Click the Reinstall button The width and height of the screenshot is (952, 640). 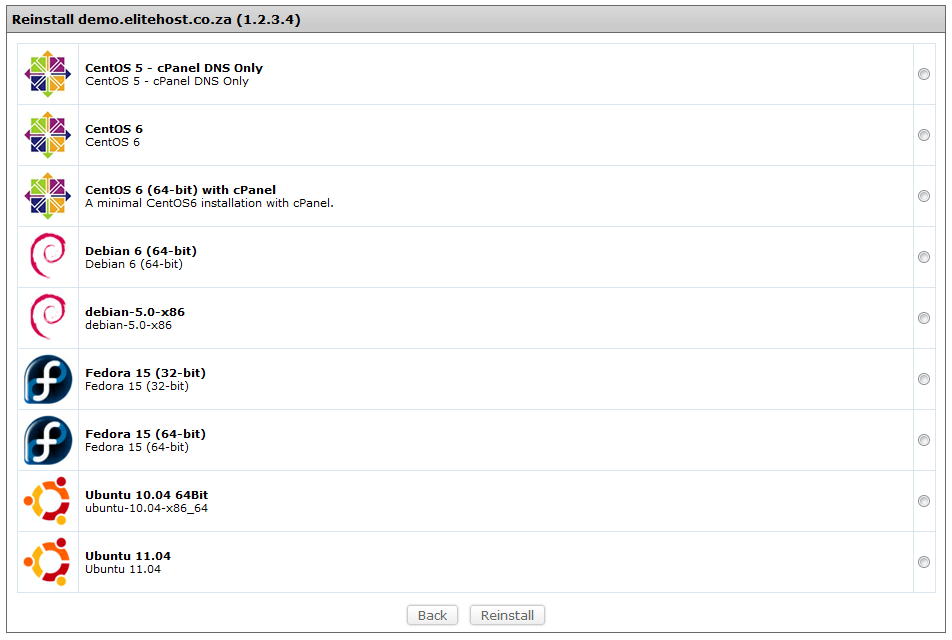click(x=507, y=615)
